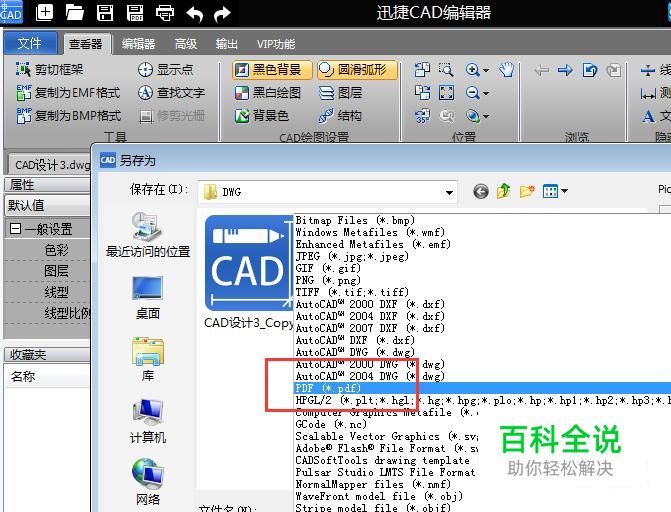The height and width of the screenshot is (512, 671).
Task: Switch to the 查看器 tab
Action: [86, 44]
